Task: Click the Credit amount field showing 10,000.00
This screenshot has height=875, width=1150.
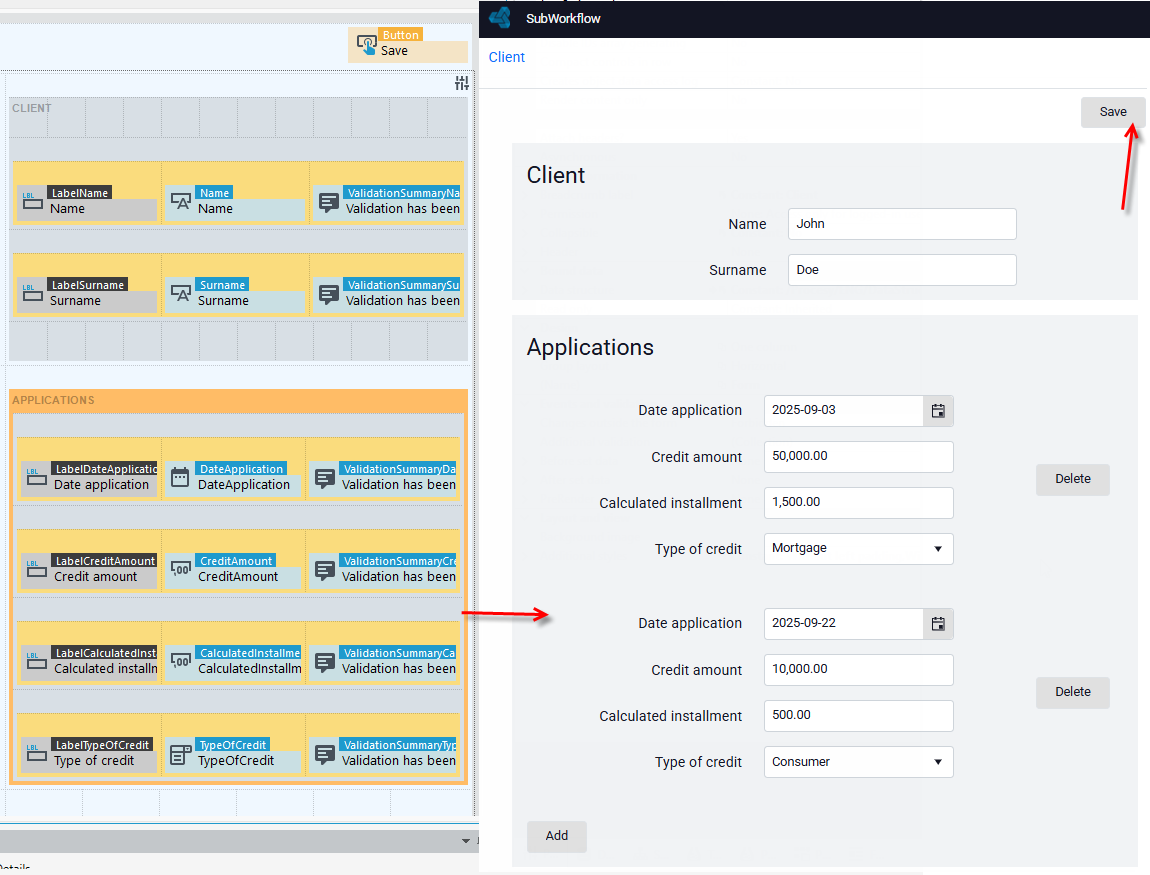Action: coord(858,670)
